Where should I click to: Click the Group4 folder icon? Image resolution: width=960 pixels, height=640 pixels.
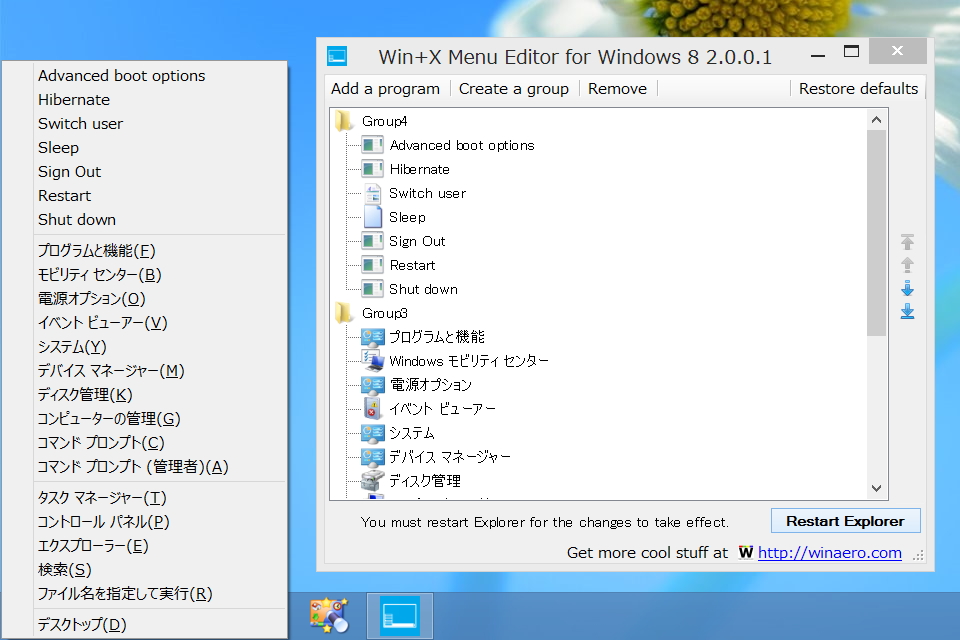tap(344, 121)
